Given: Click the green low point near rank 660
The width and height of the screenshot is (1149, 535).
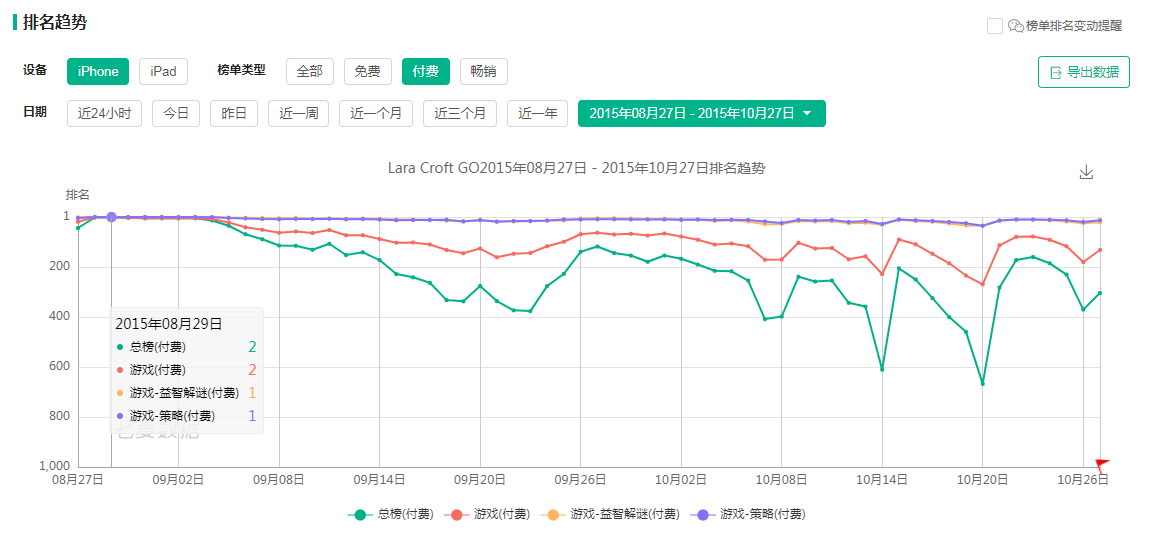Looking at the screenshot, I should pyautogui.click(x=983, y=383).
